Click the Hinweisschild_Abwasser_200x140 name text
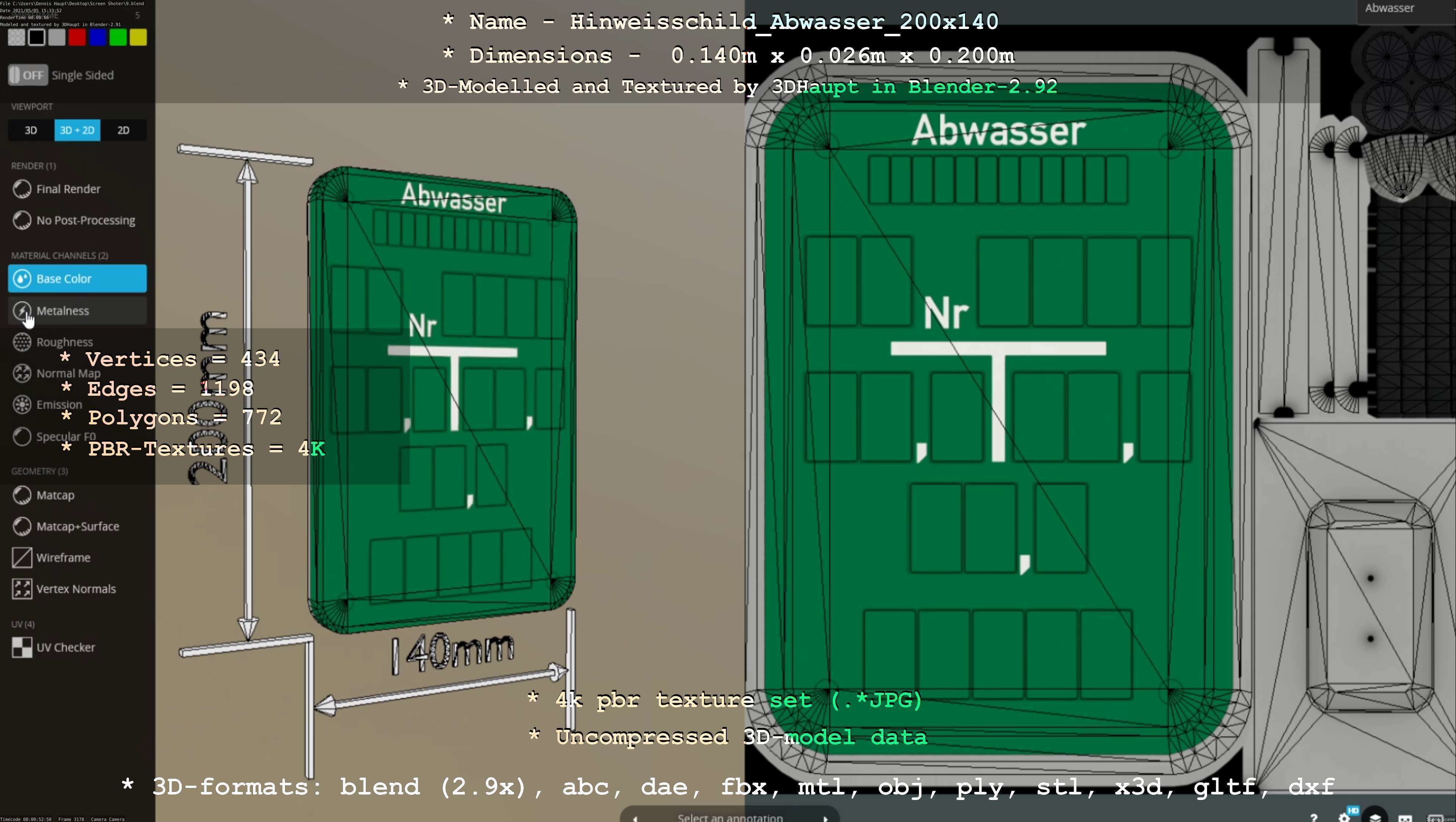The image size is (1456, 822). coord(784,22)
